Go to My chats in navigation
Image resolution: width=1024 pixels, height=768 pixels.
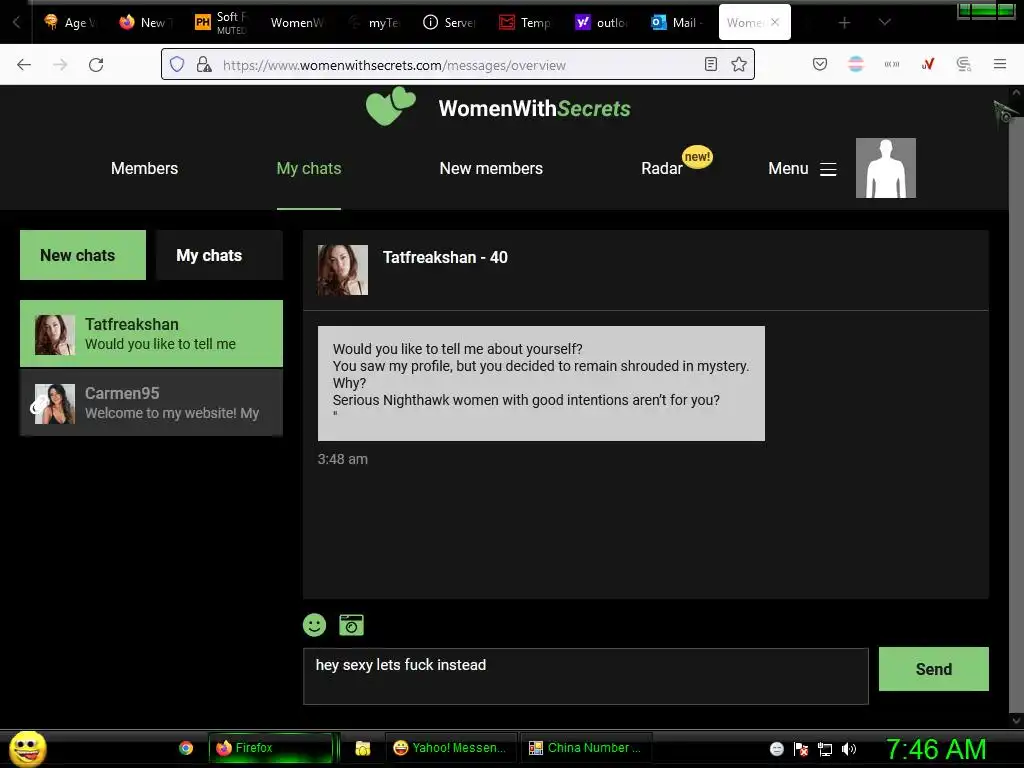click(x=309, y=168)
